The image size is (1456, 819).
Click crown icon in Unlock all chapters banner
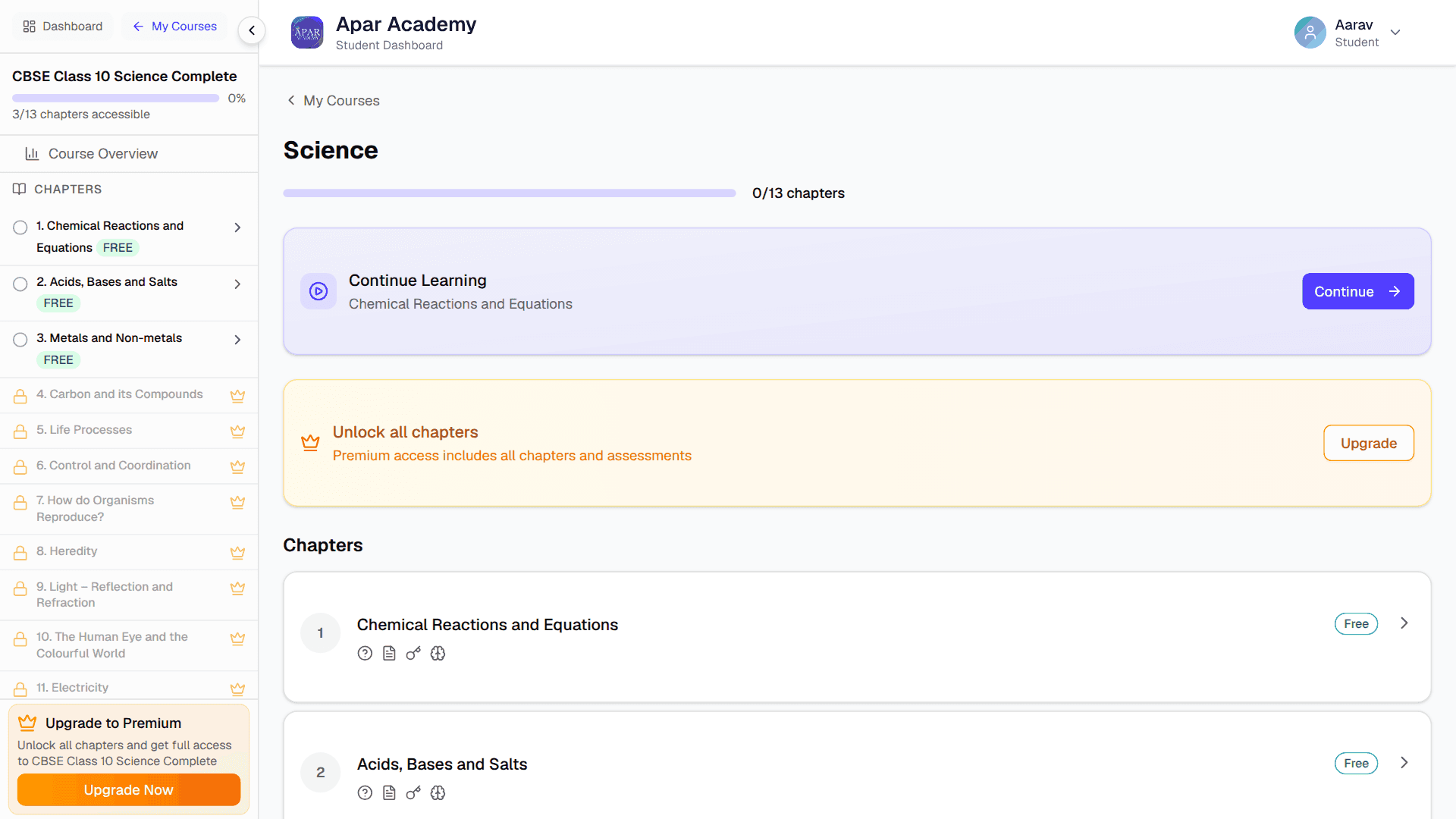310,443
